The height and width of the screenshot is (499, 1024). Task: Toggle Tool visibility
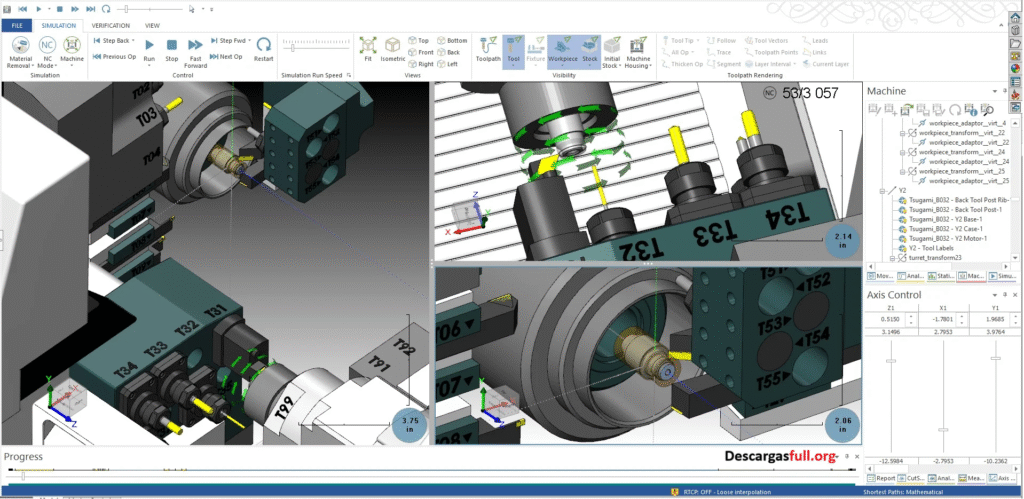[513, 51]
